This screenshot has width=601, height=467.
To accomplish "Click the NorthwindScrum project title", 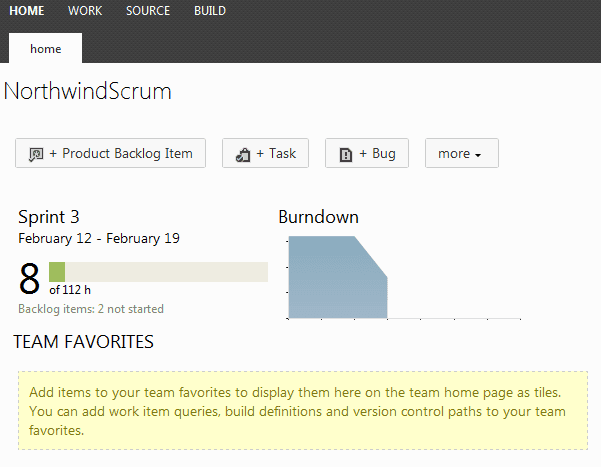I will (88, 91).
